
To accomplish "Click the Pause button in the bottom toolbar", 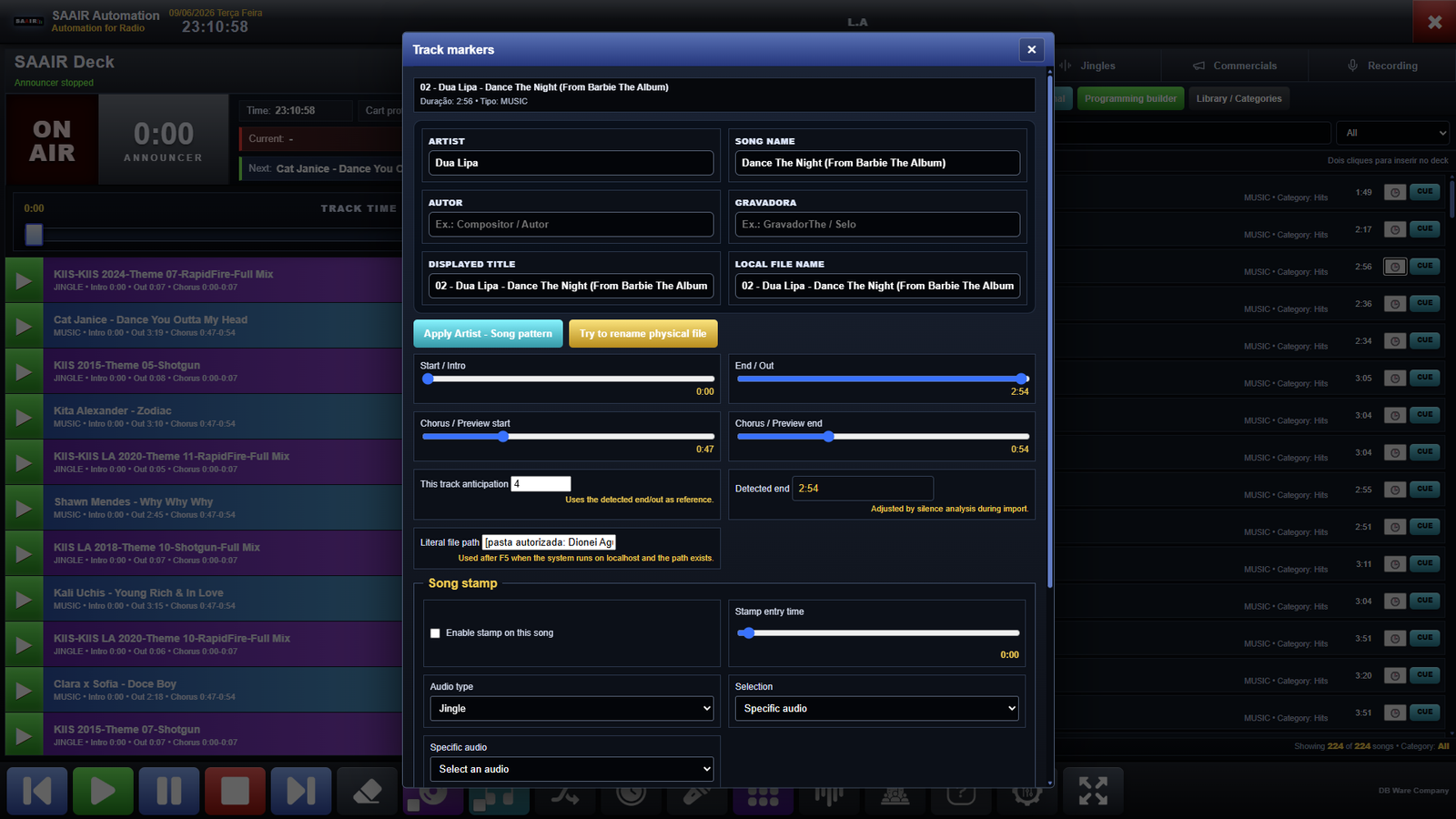I will pyautogui.click(x=169, y=791).
